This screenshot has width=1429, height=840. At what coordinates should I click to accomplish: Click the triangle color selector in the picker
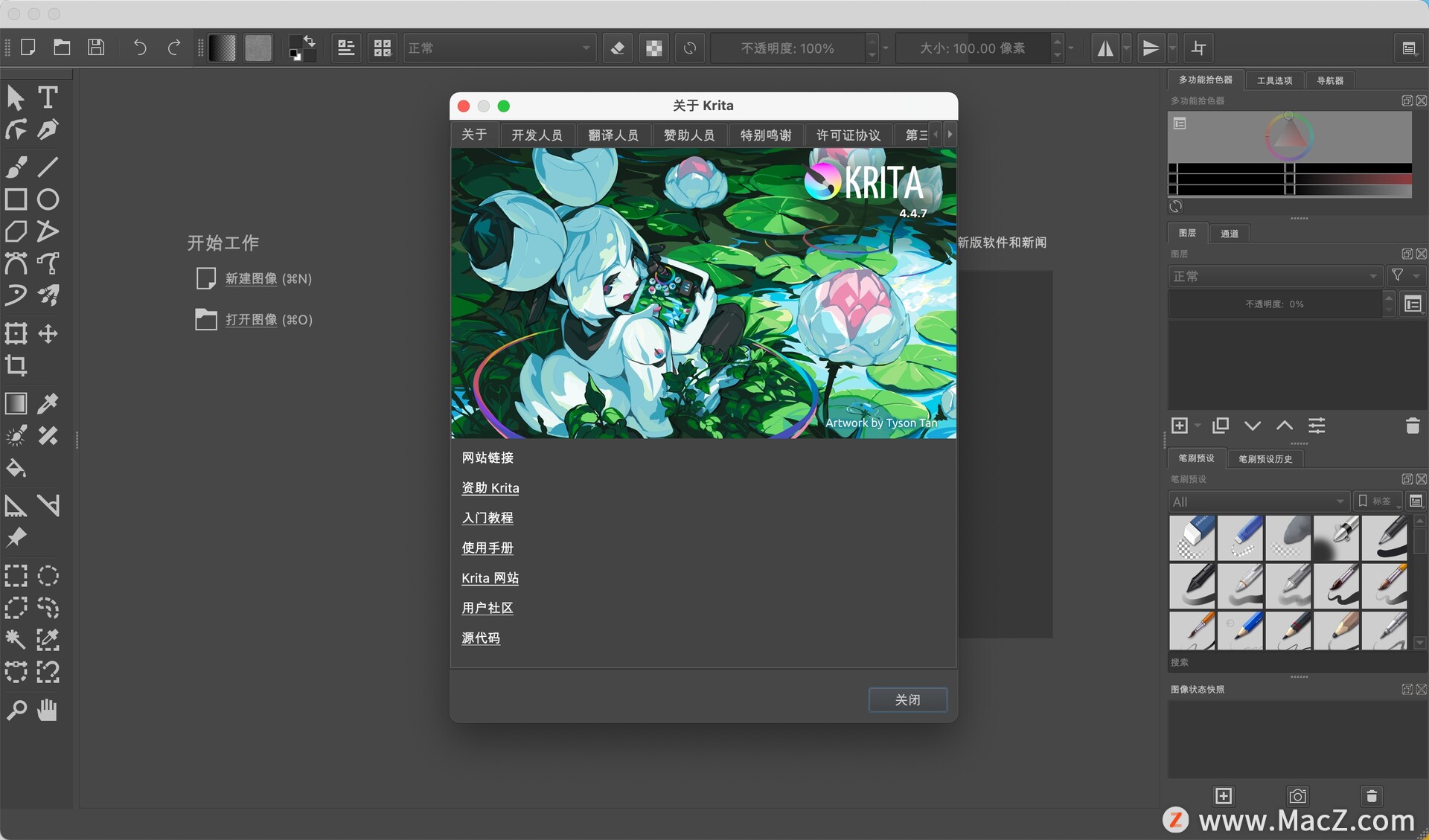tap(1289, 138)
